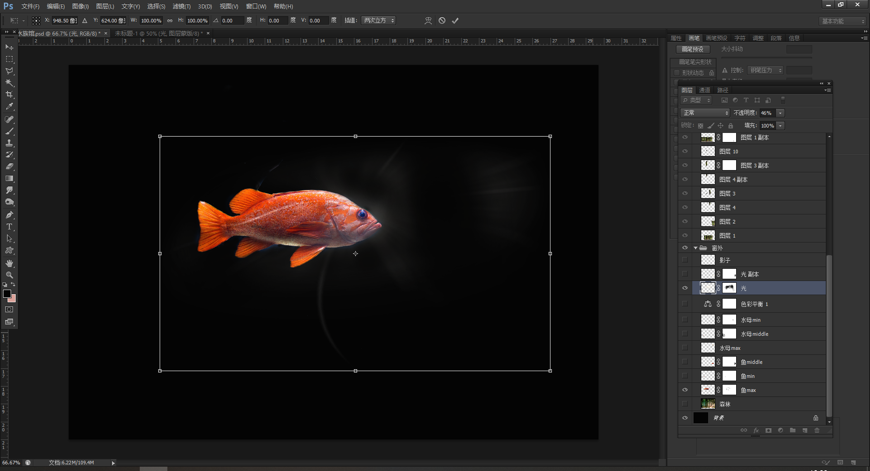
Task: Click the foreground color swatch
Action: pos(7,293)
